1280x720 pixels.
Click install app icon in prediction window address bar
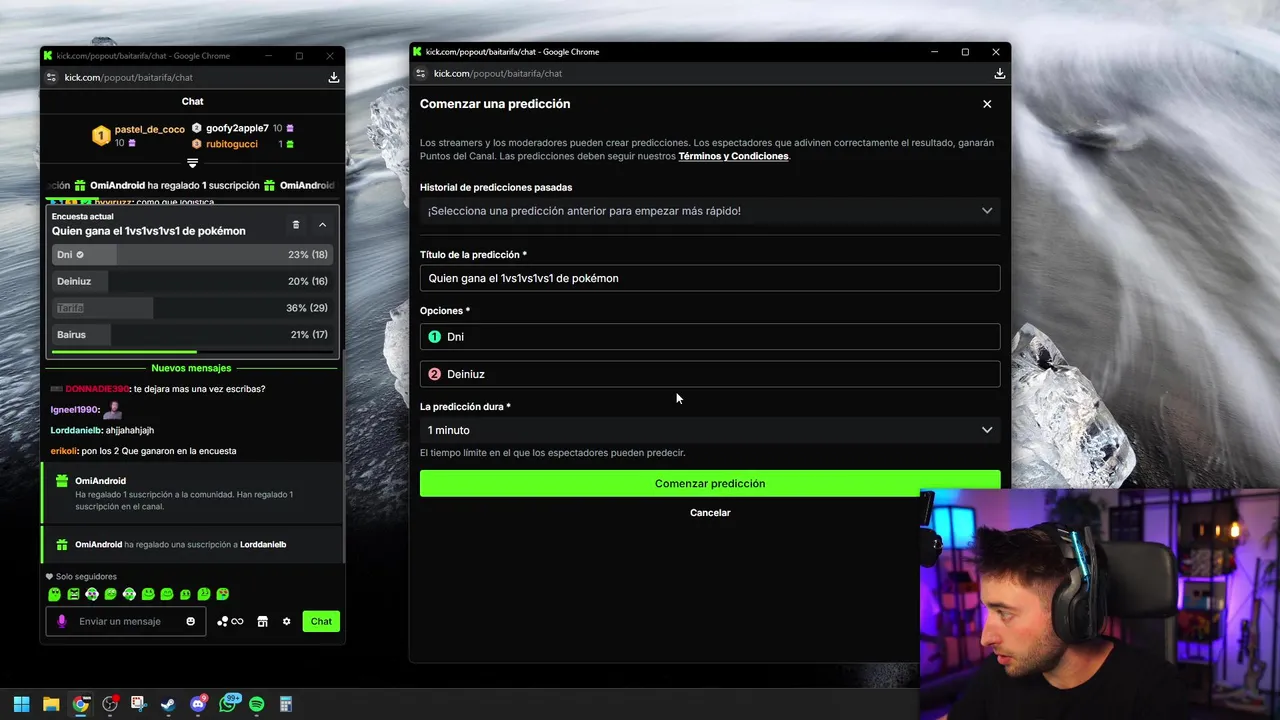pyautogui.click(x=999, y=73)
